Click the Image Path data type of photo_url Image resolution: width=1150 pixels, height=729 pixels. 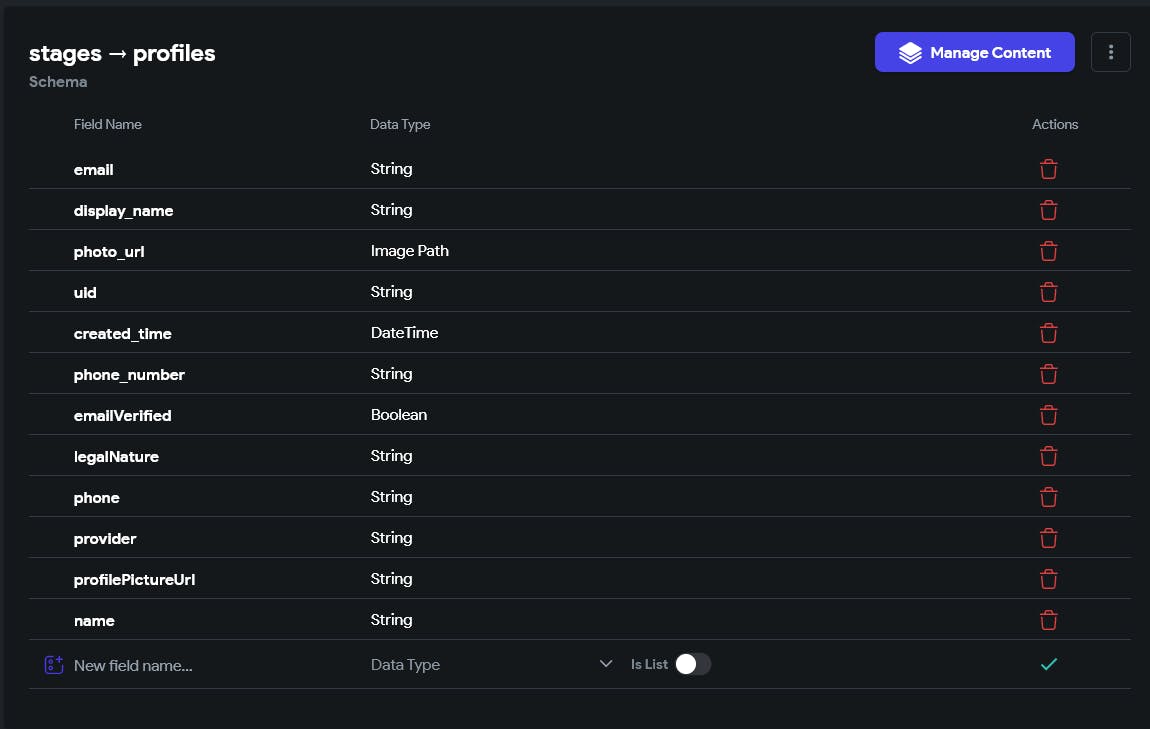coord(409,251)
